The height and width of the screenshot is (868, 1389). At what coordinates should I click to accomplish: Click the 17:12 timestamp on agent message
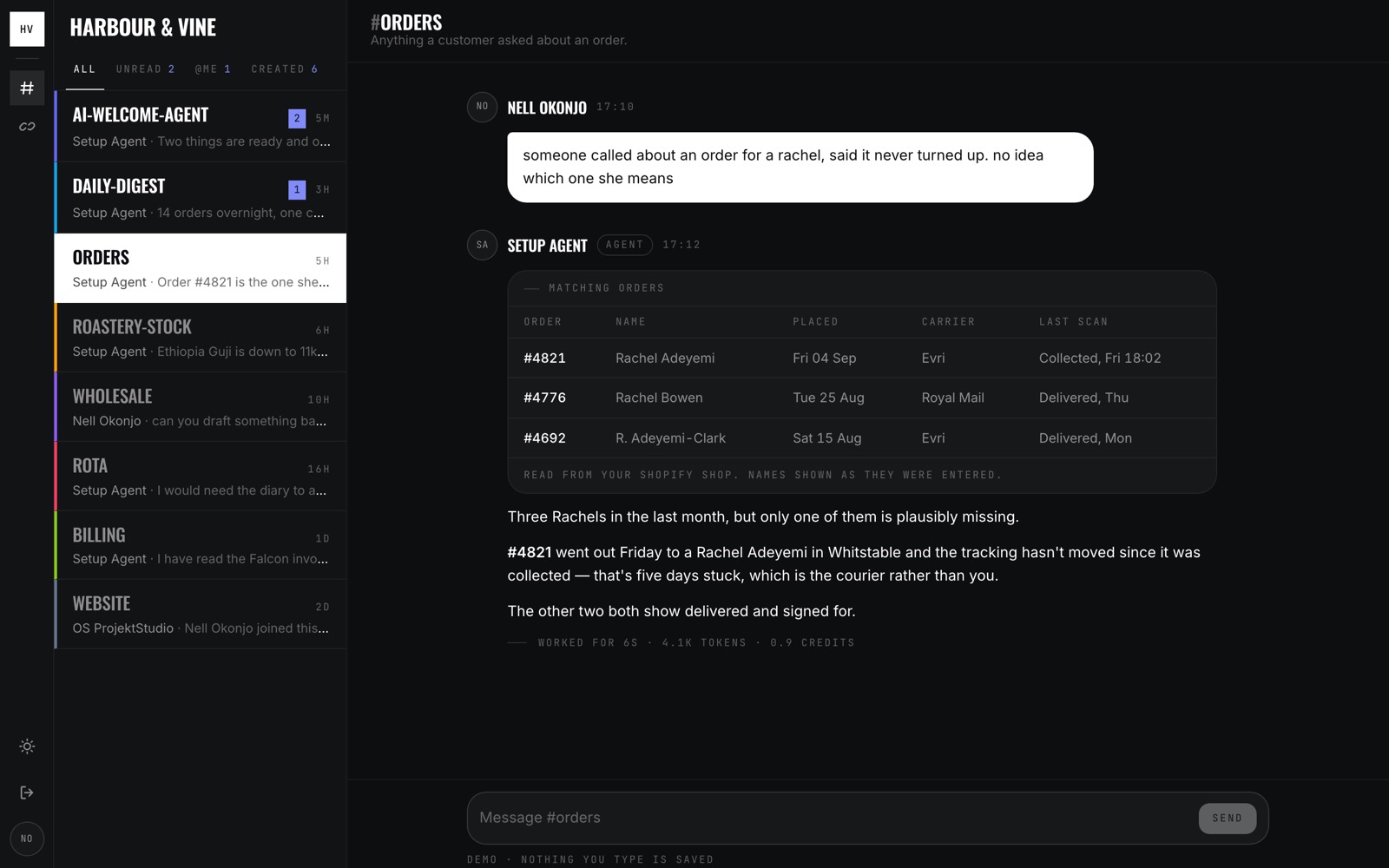[681, 245]
